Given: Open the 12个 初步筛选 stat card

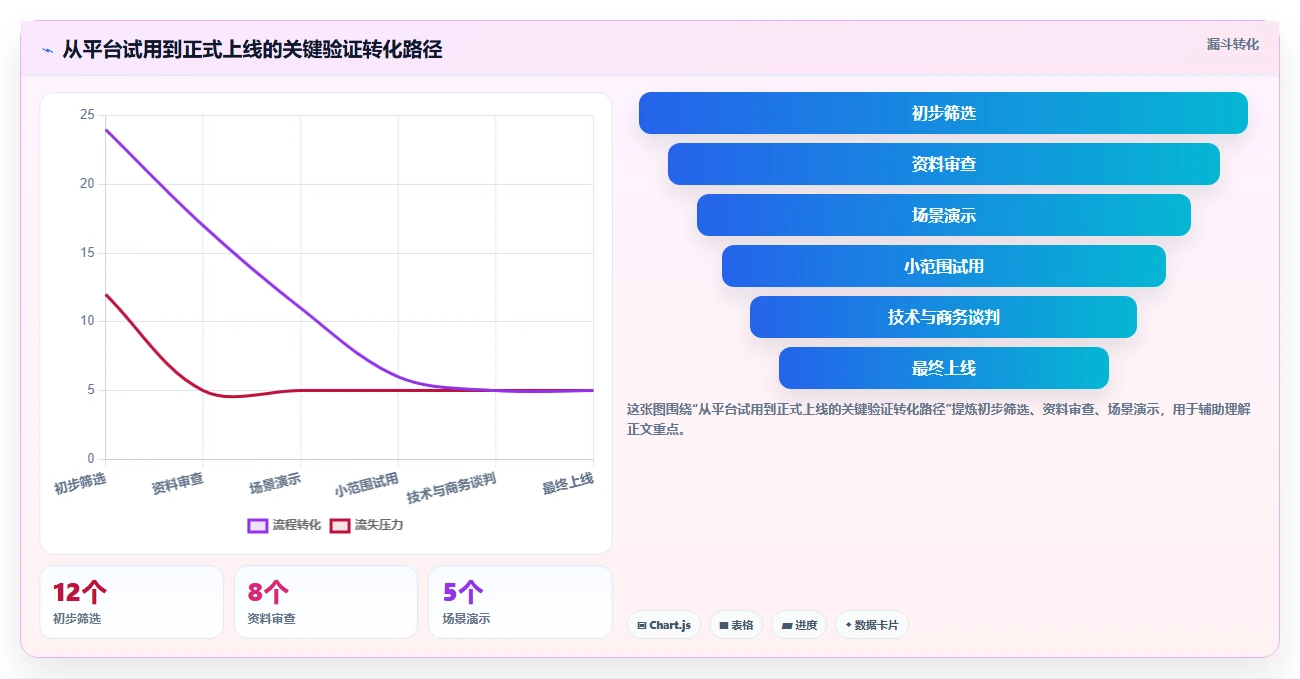Looking at the screenshot, I should [x=131, y=602].
